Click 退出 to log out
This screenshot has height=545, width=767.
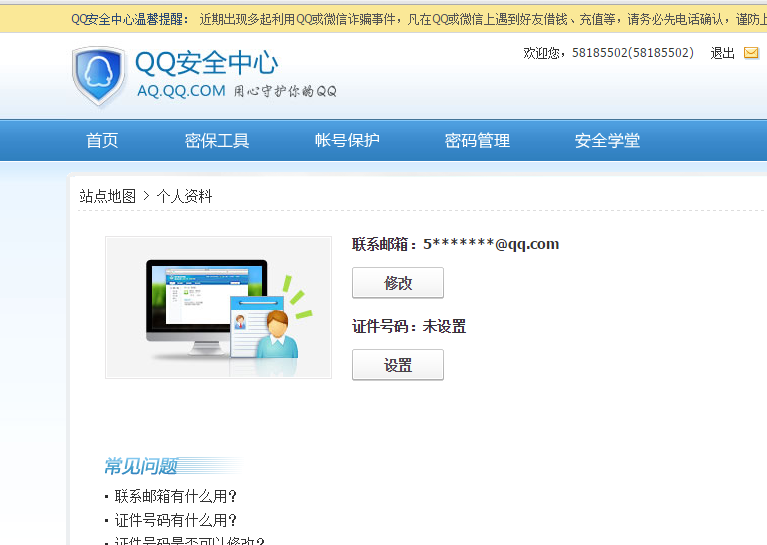coord(722,53)
